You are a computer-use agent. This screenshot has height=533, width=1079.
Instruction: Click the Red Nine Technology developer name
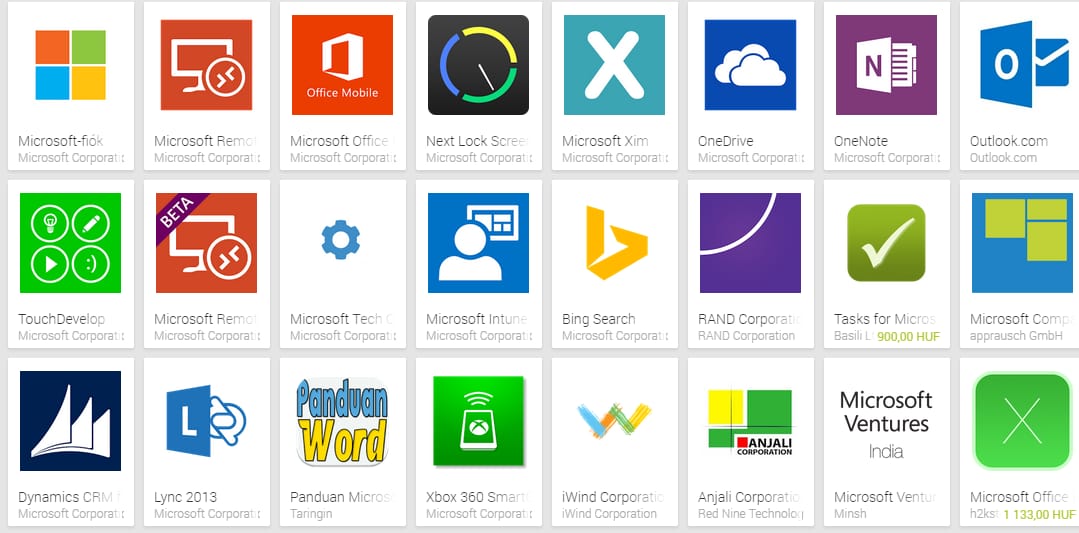tap(750, 514)
